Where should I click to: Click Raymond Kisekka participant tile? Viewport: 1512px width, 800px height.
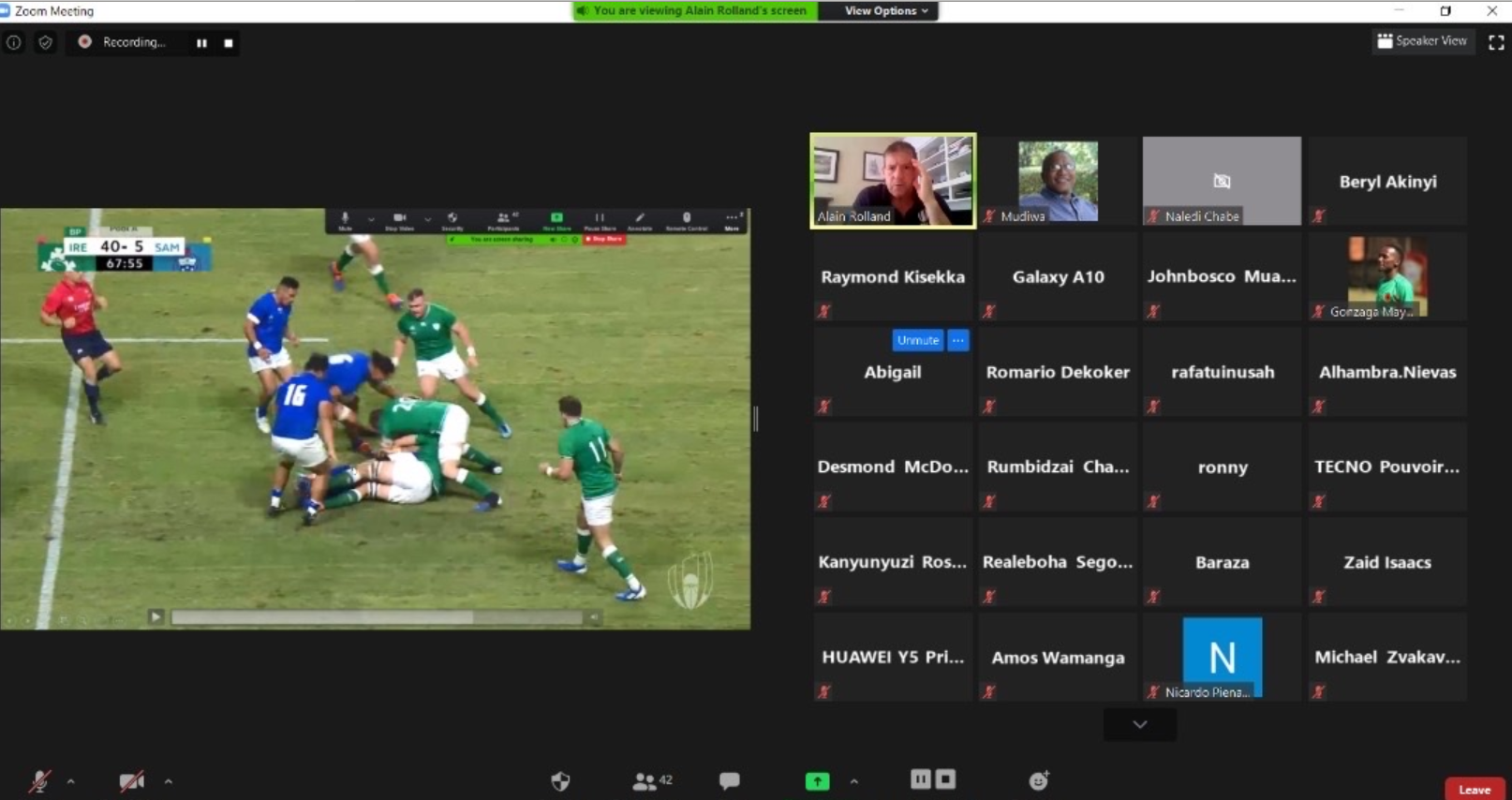click(893, 276)
